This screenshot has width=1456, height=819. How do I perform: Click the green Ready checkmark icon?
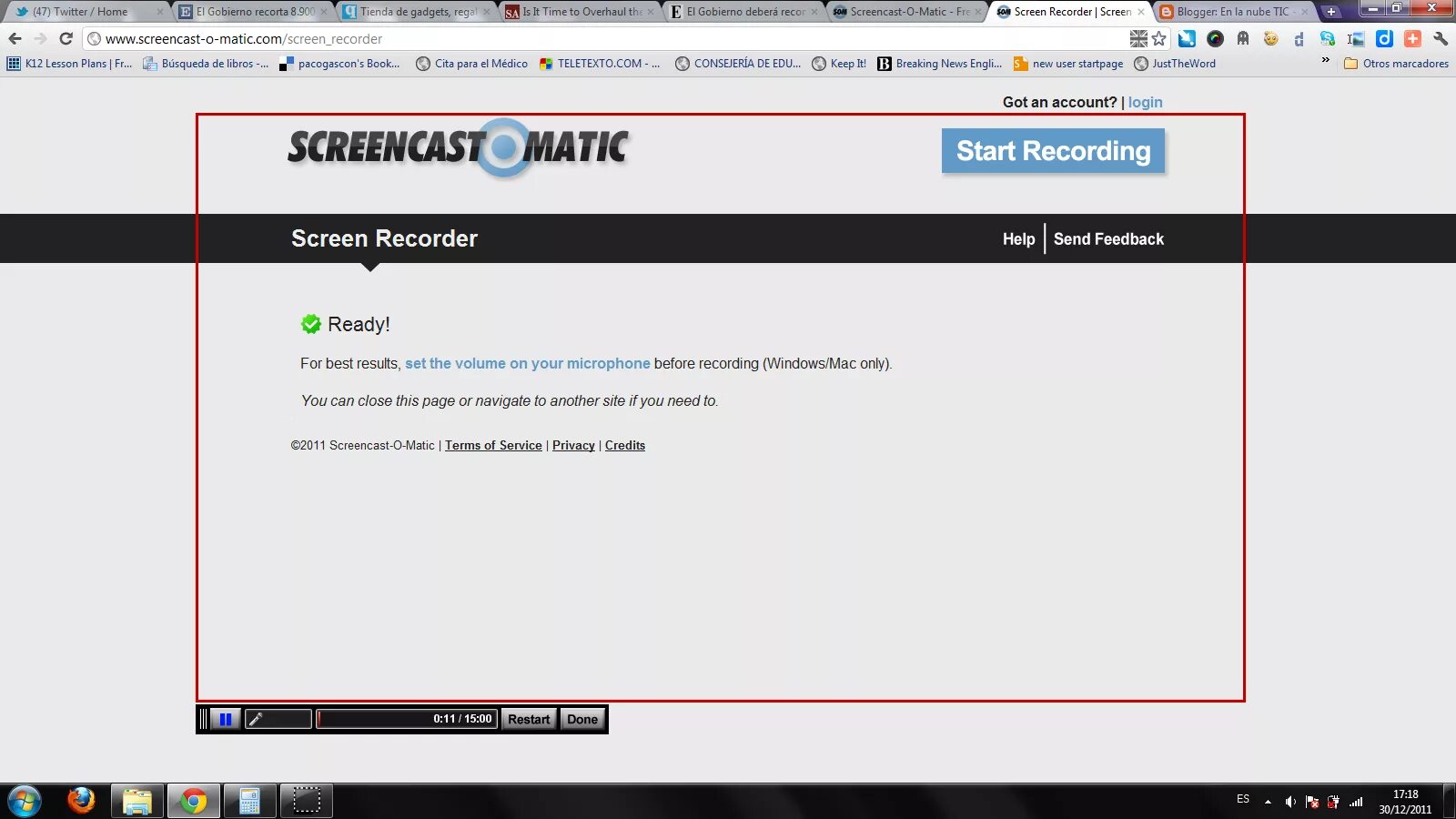(x=311, y=324)
